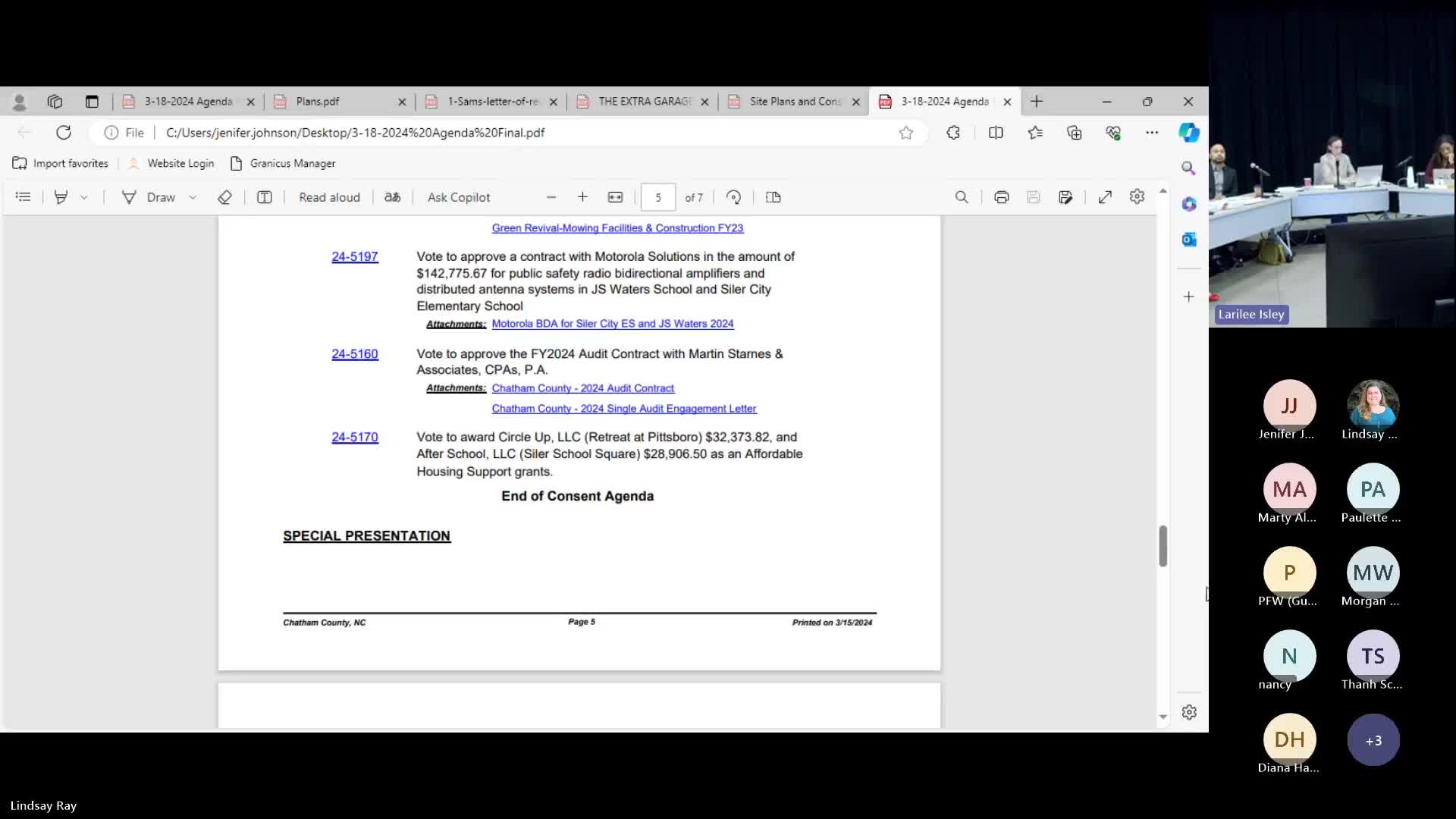Open Edge Settings and more menu
Screen dimensions: 1456x819
1152,133
